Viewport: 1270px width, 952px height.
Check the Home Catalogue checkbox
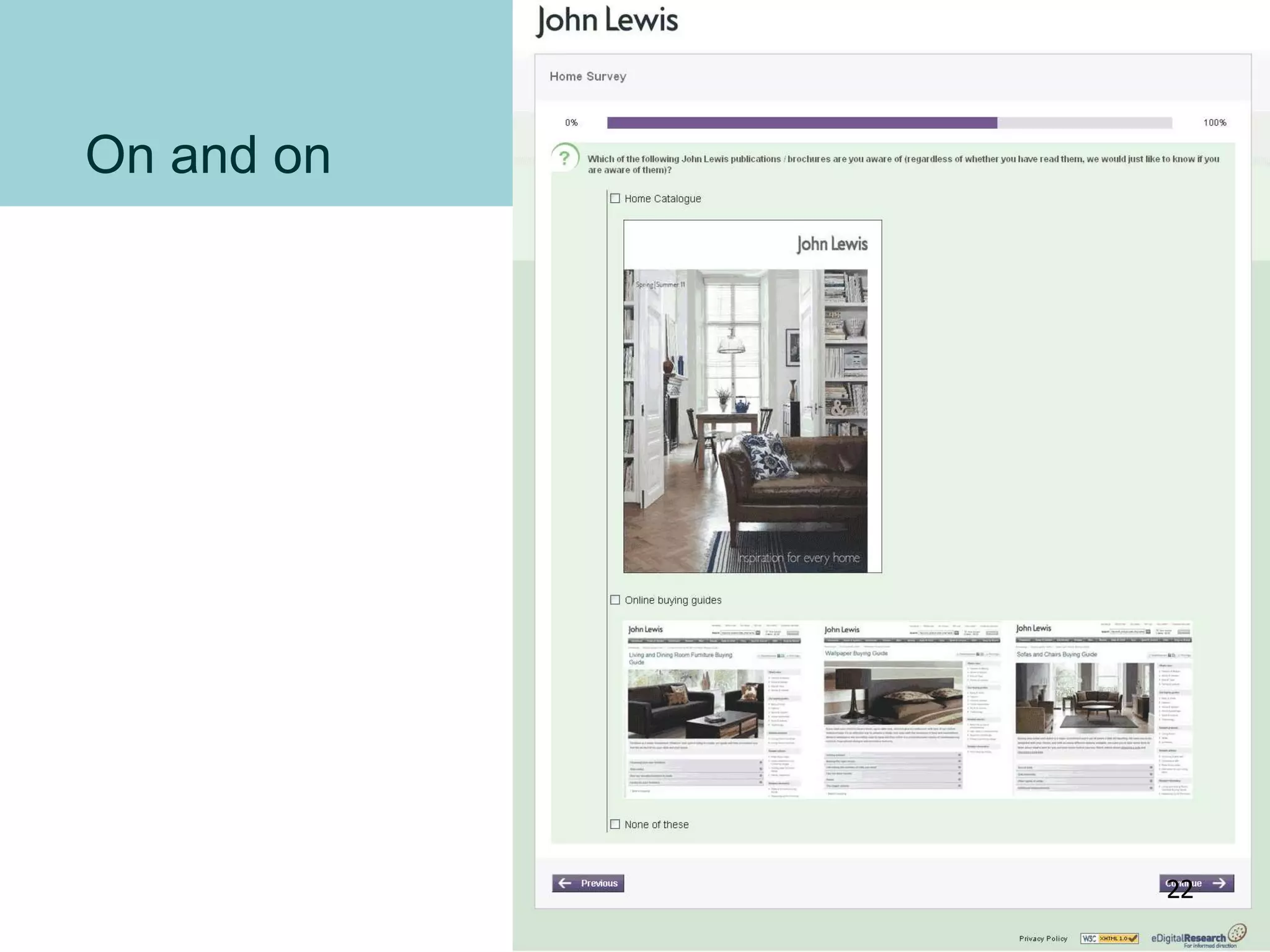point(615,198)
